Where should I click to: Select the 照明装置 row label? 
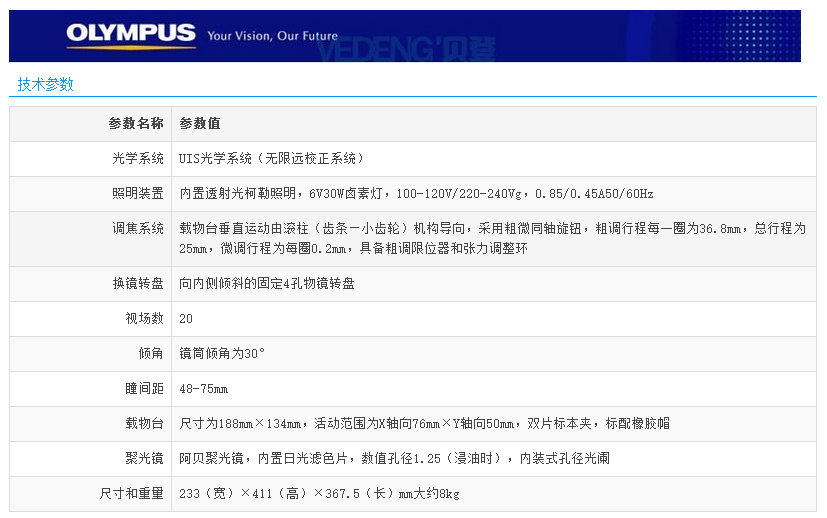tap(138, 193)
